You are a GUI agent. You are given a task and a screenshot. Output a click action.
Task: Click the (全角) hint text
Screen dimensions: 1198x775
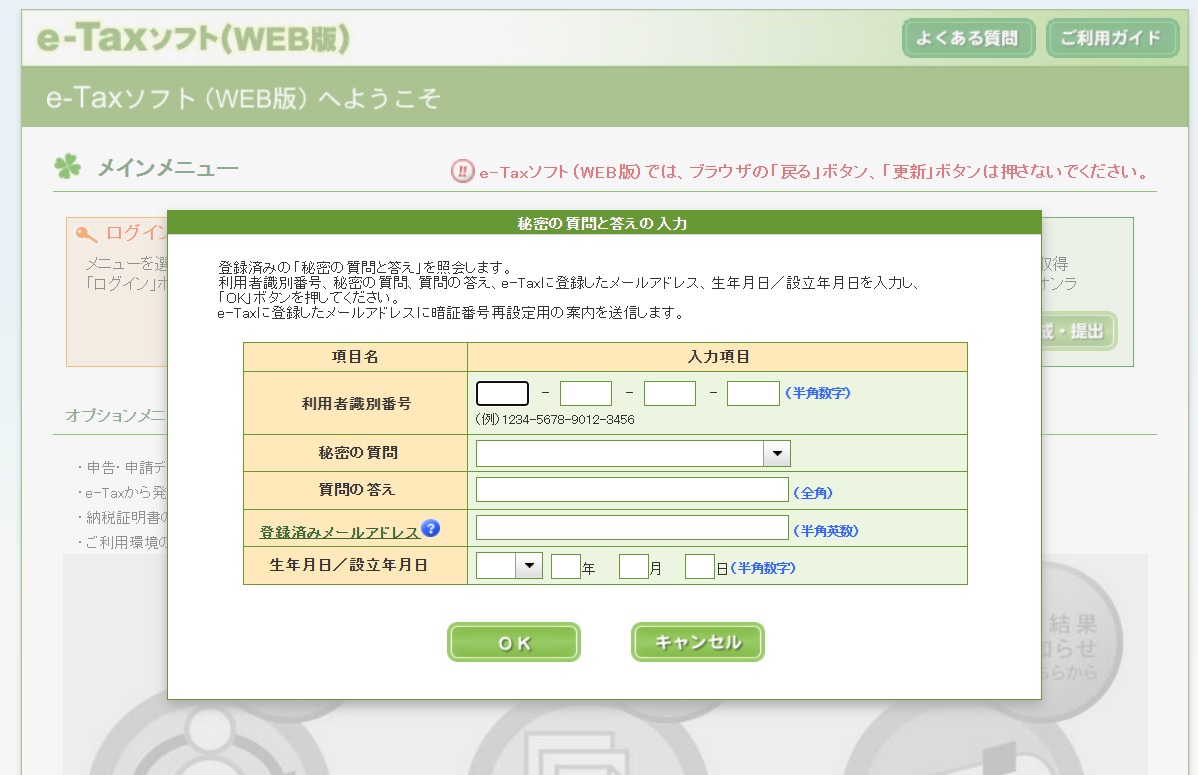813,493
